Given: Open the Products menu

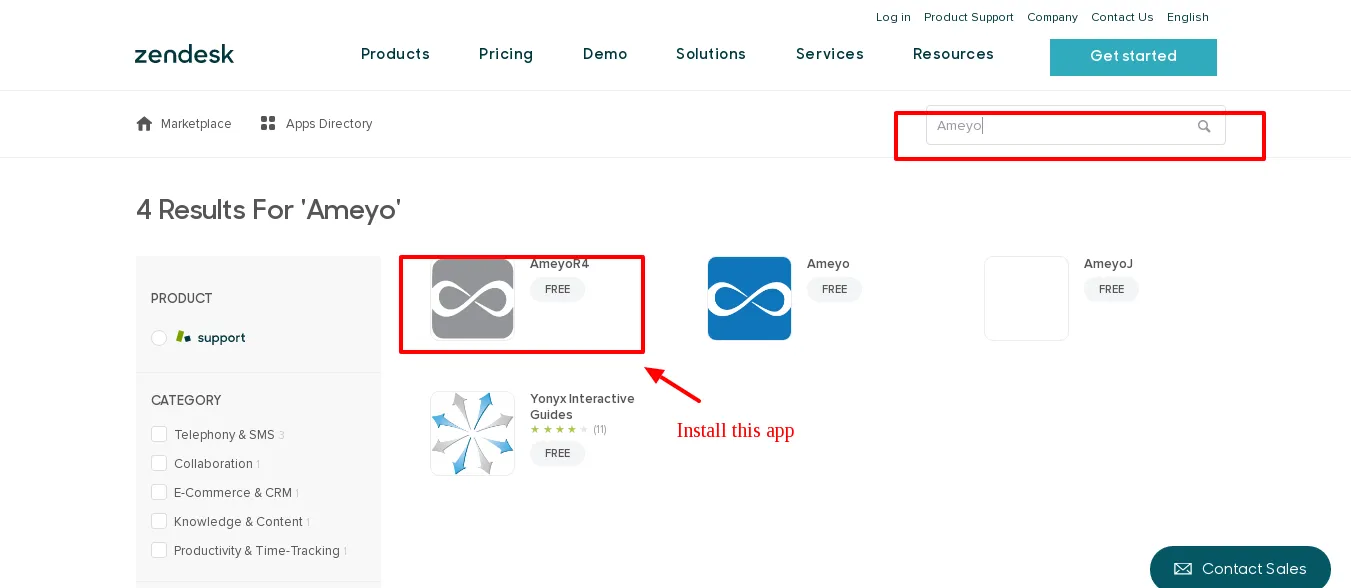Looking at the screenshot, I should [395, 54].
